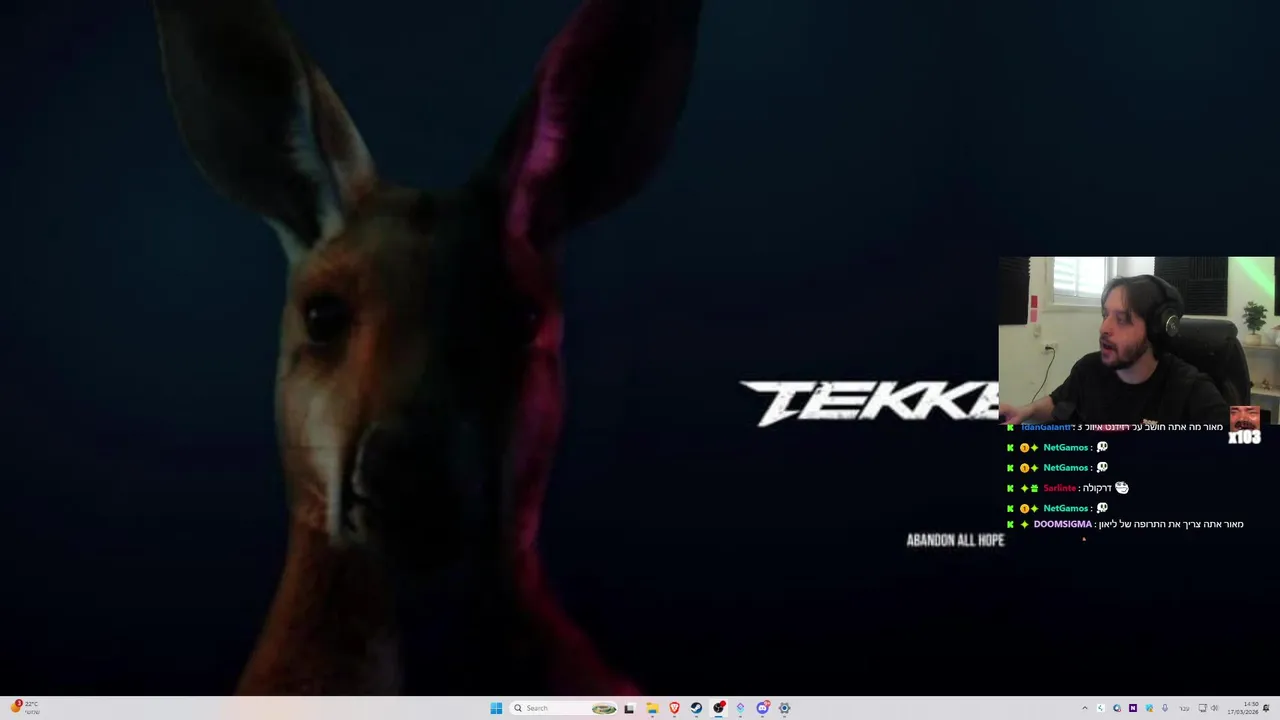
Task: Expand the hidden system tray icons
Action: (1085, 708)
